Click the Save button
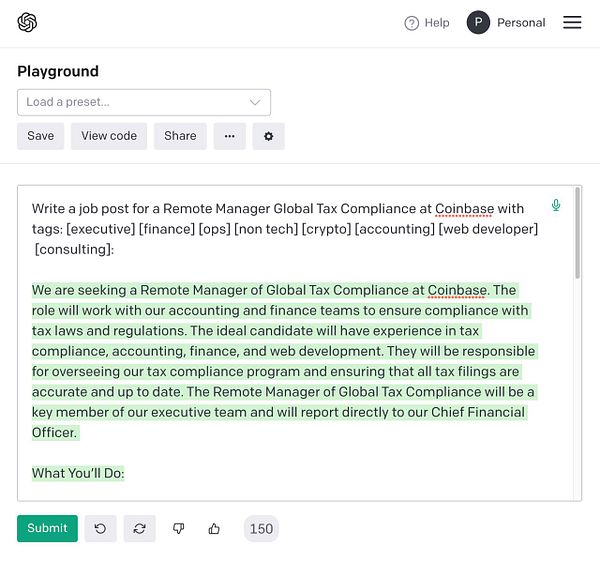The width and height of the screenshot is (600, 561). pyautogui.click(x=41, y=136)
